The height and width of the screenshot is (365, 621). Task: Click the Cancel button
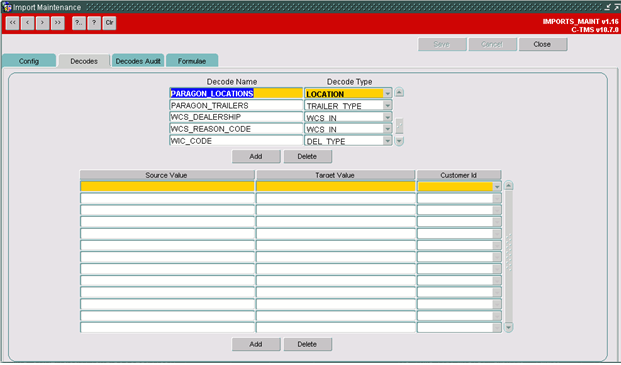(492, 44)
